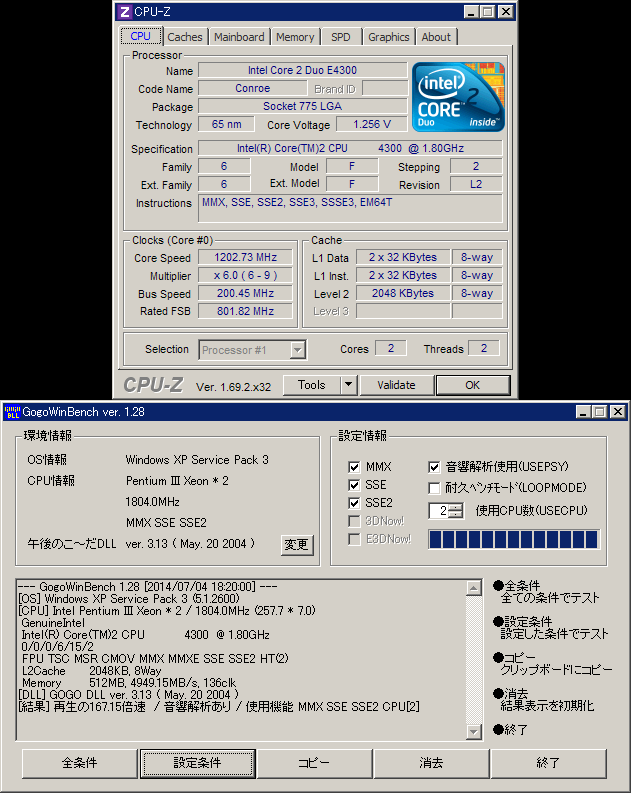631x793 pixels.
Task: Click OK in CPU-Z
Action: click(x=473, y=385)
